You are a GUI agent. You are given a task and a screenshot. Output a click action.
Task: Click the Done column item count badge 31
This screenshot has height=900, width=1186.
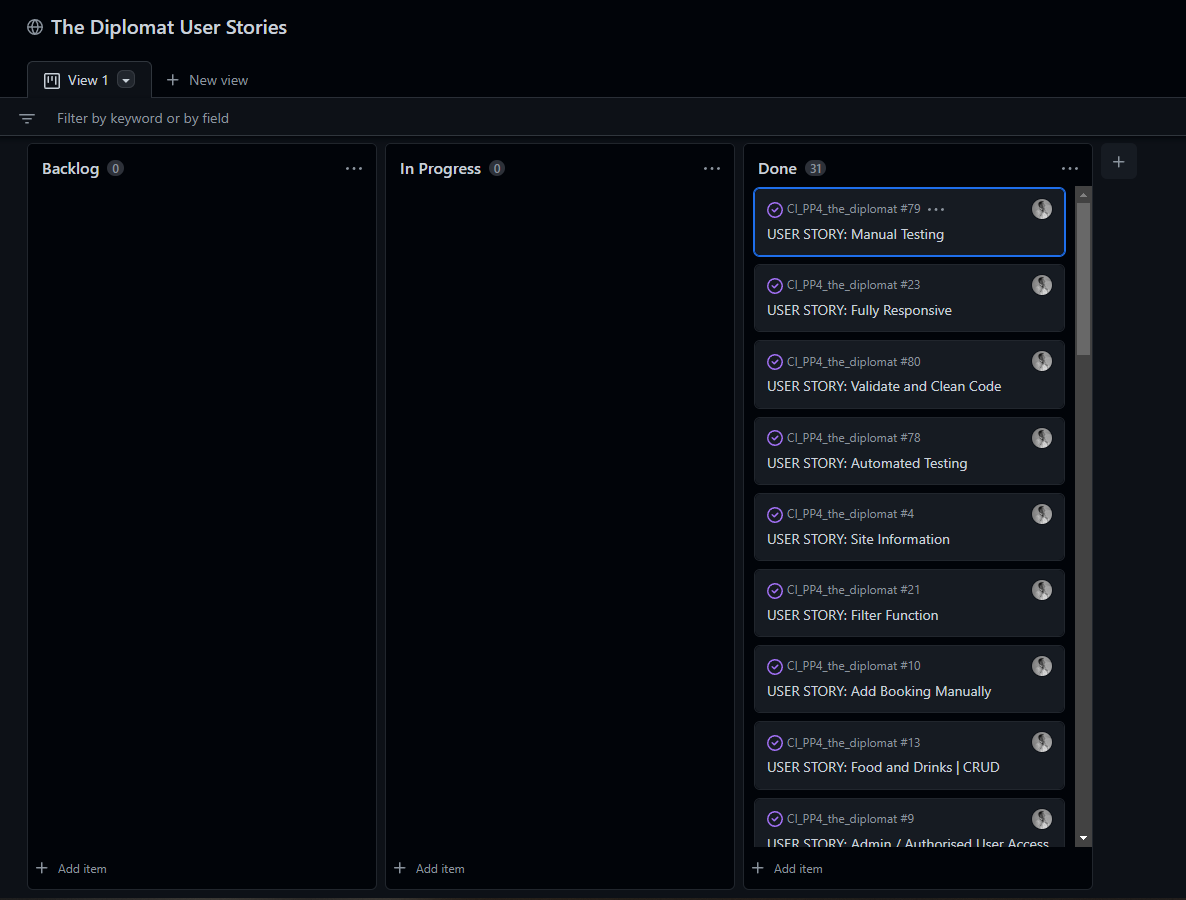[815, 169]
